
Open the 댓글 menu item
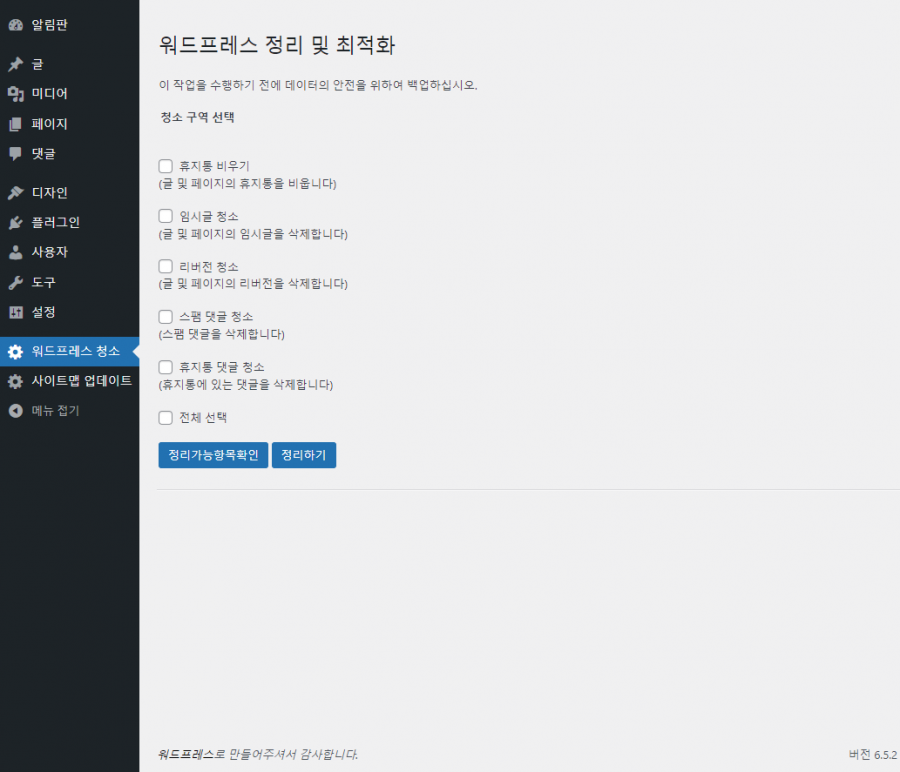coord(69,154)
